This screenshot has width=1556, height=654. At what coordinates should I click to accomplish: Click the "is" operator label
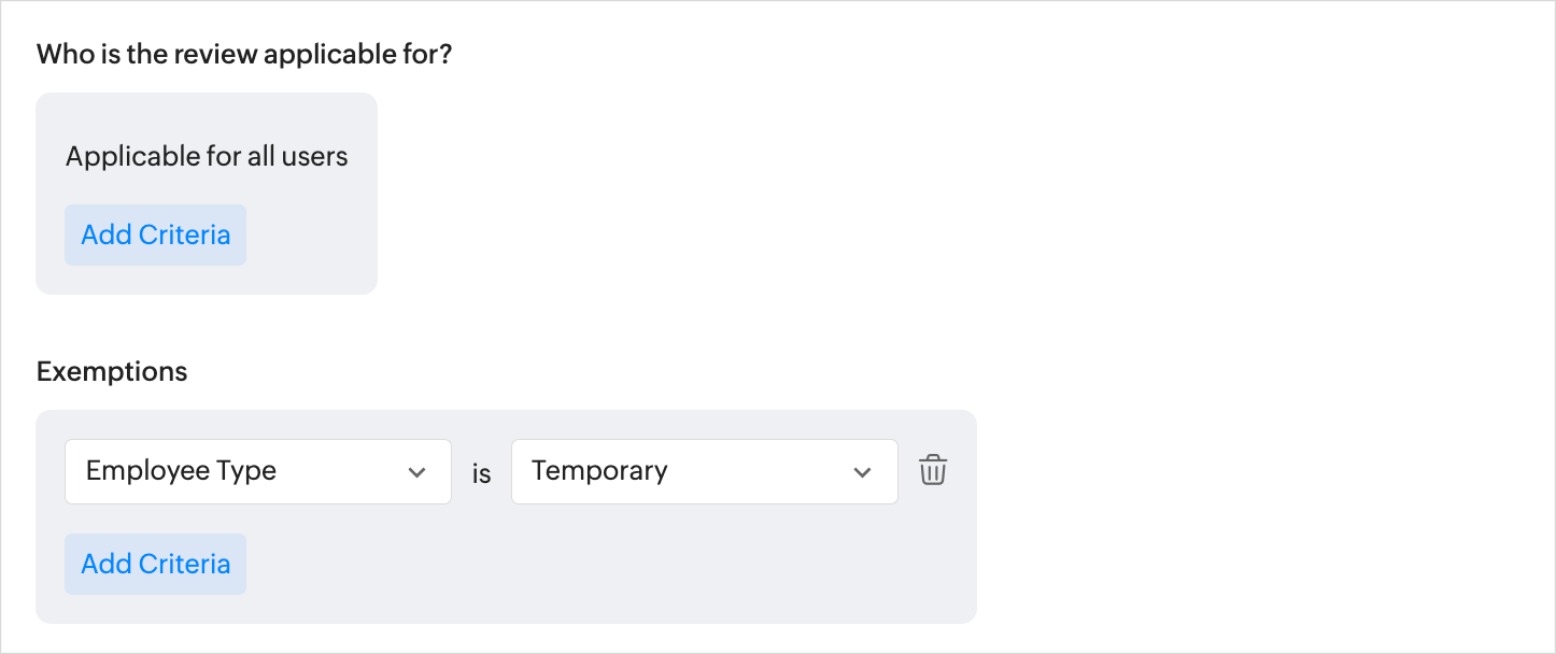[481, 473]
